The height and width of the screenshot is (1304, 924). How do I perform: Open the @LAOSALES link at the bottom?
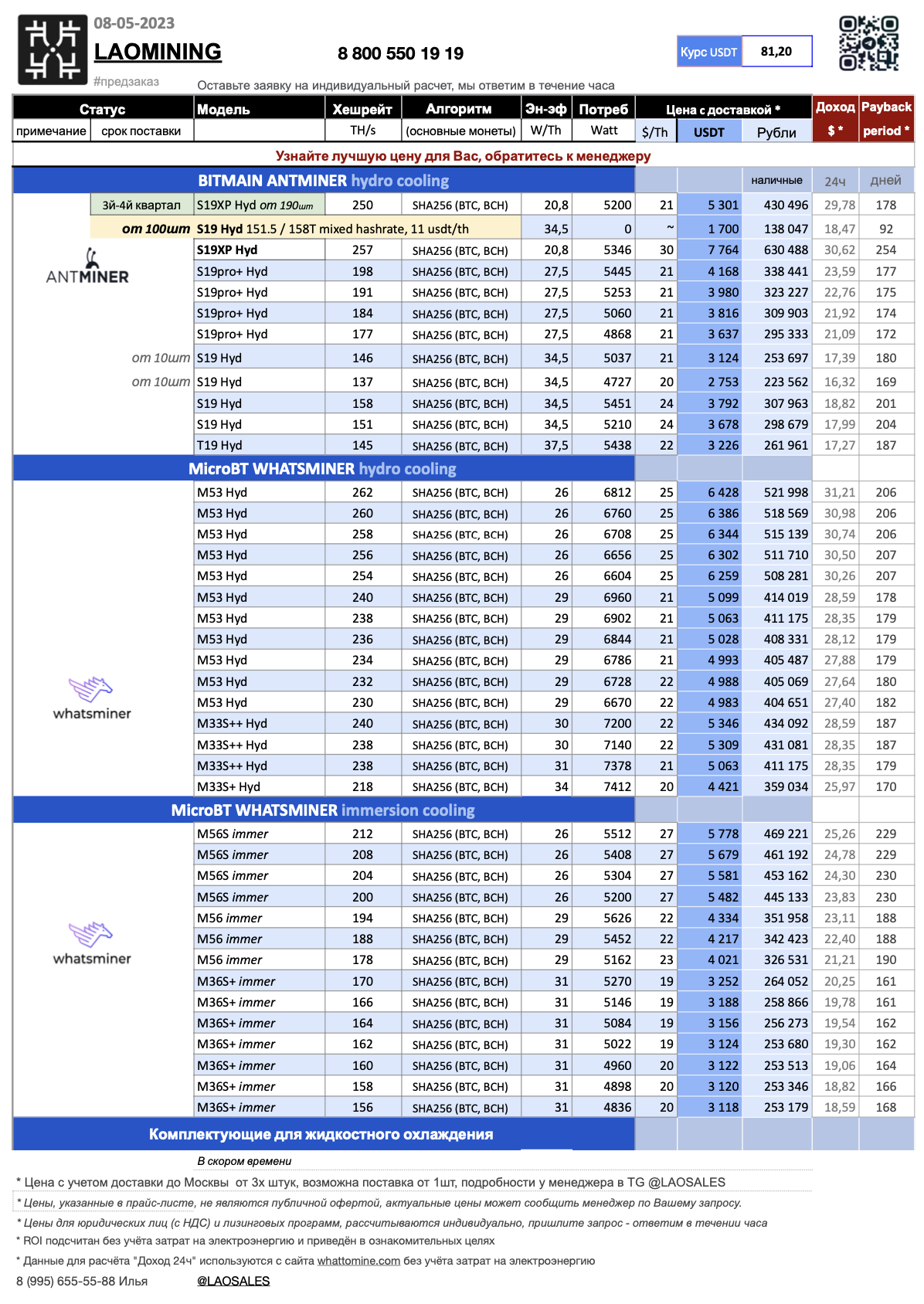[x=233, y=1281]
